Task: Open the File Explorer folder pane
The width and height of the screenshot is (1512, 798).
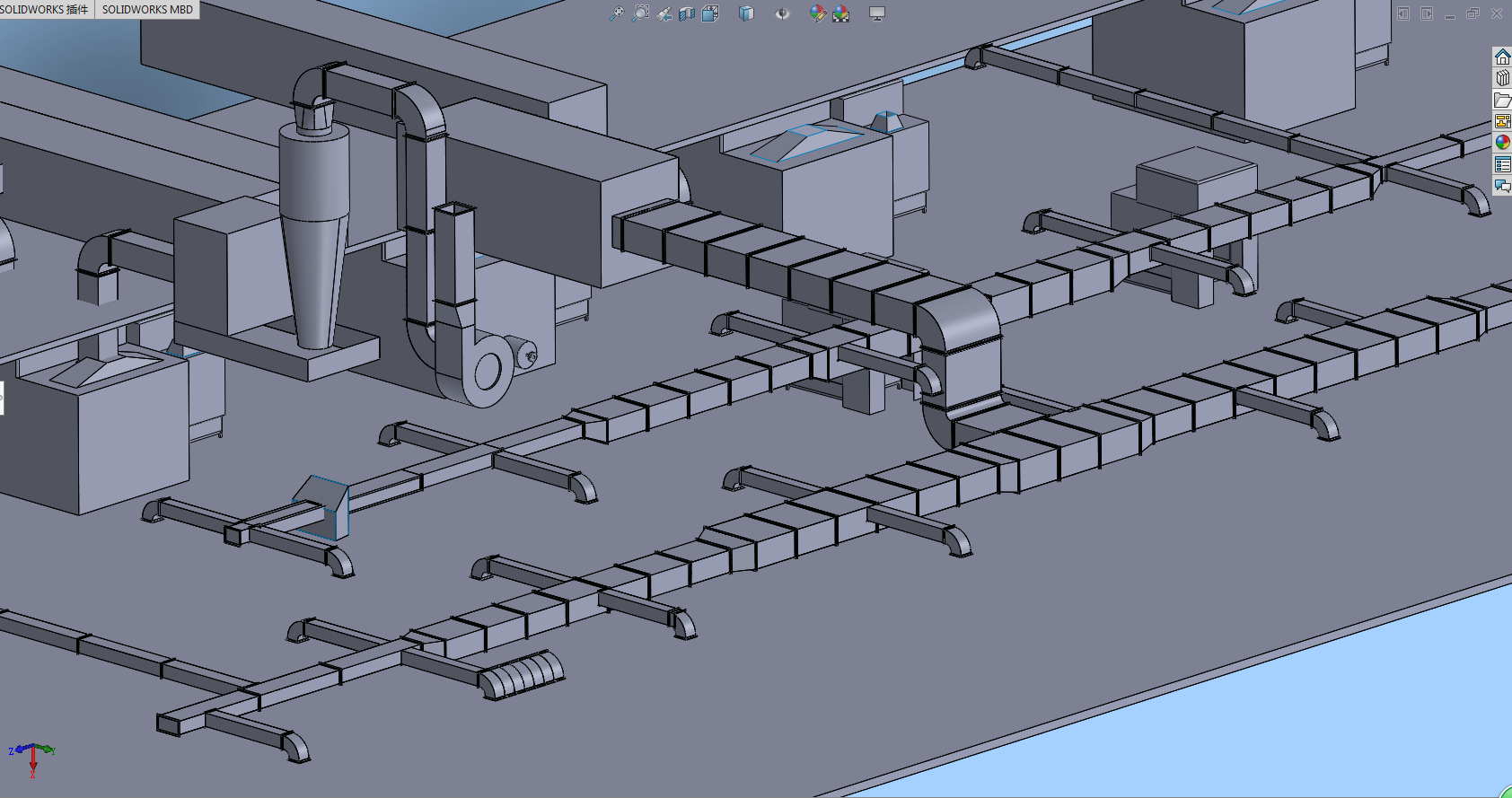Action: tap(1502, 101)
